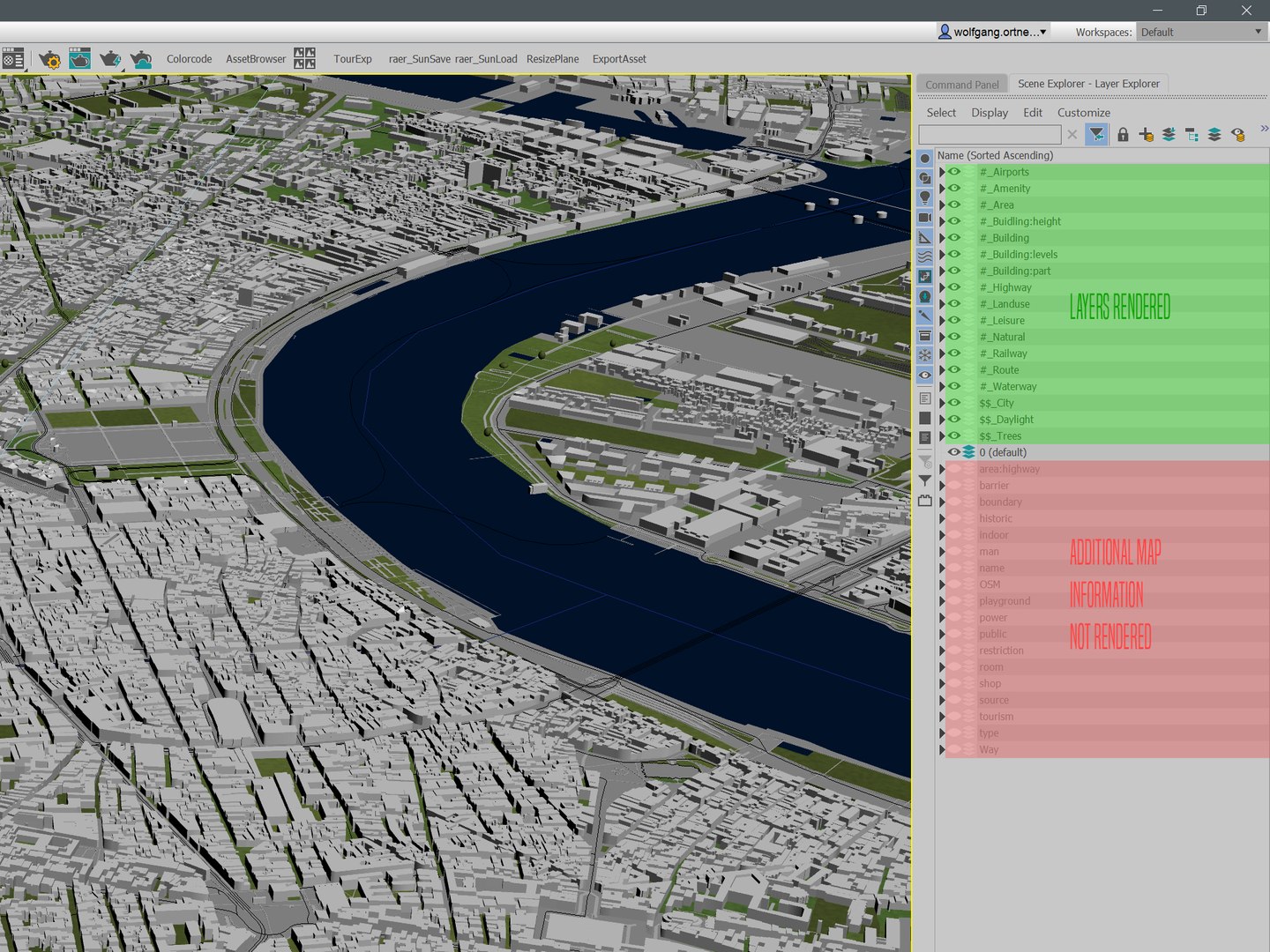Screen dimensions: 1270x952
Task: Hide the $$_Trees layer eye icon
Action: tap(954, 435)
